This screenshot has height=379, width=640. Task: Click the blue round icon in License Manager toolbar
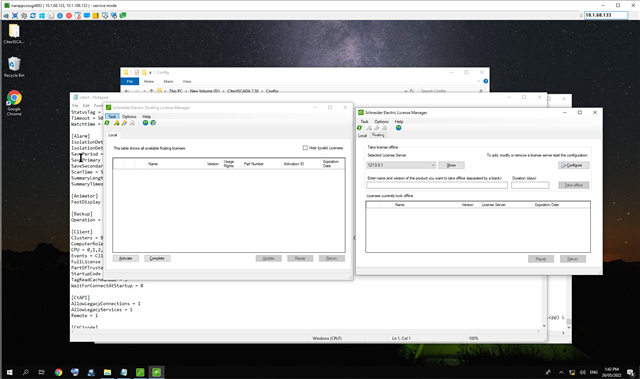(398, 128)
